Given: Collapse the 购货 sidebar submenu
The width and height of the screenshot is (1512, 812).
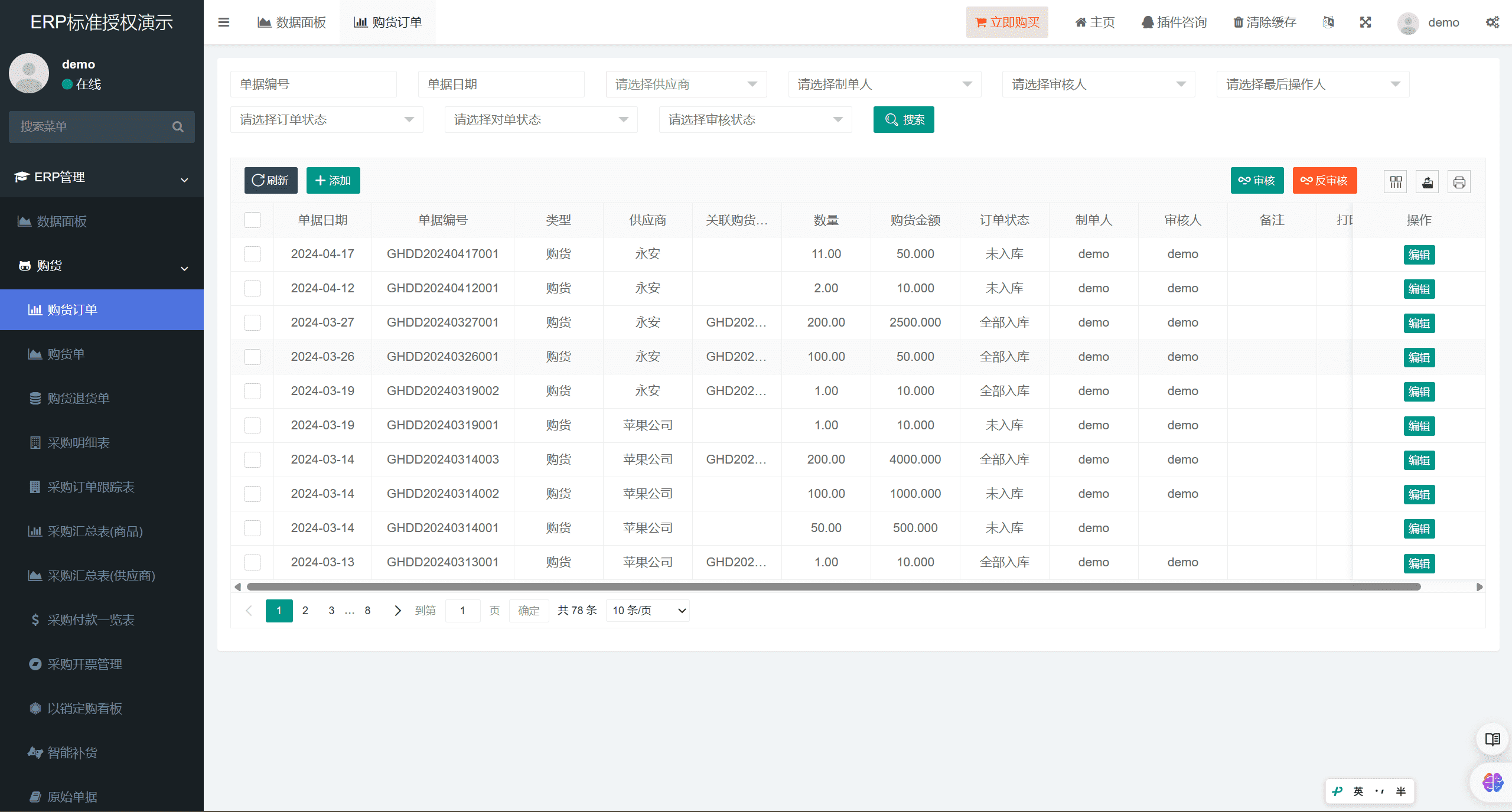Looking at the screenshot, I should click(x=102, y=266).
